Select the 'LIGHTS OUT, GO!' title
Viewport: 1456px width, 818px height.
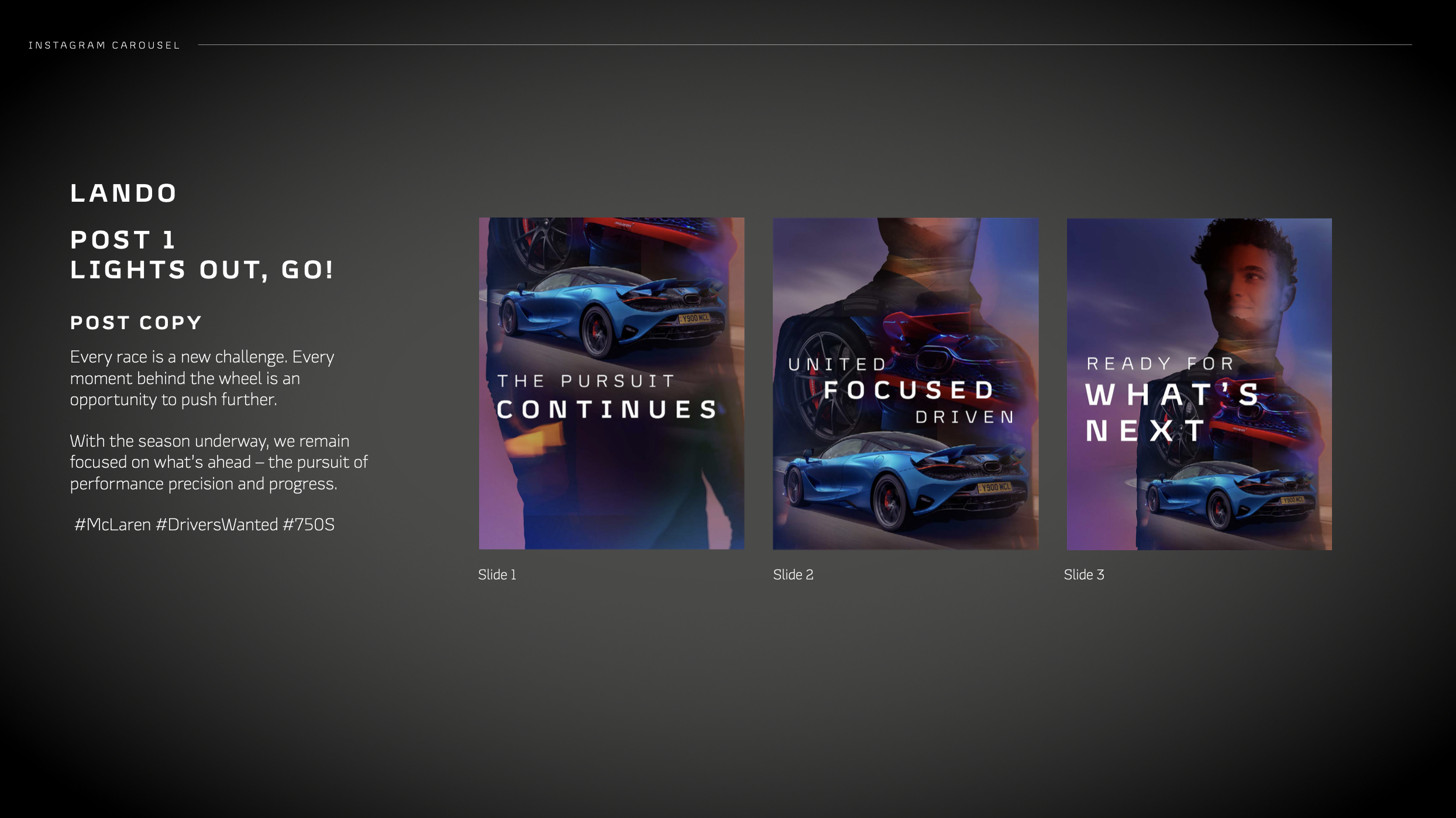(202, 270)
